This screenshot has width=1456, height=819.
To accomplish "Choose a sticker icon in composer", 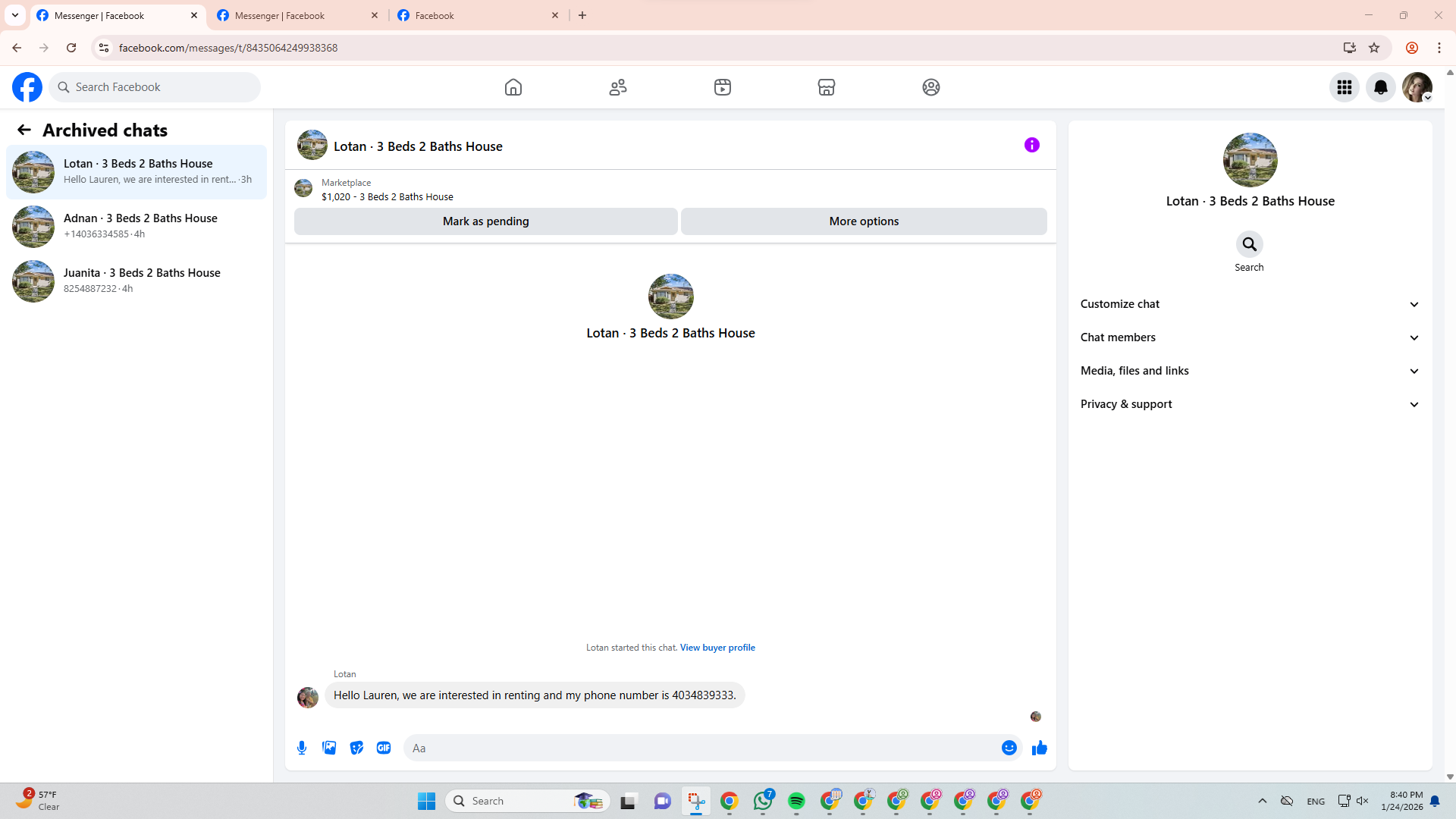I will 356,748.
